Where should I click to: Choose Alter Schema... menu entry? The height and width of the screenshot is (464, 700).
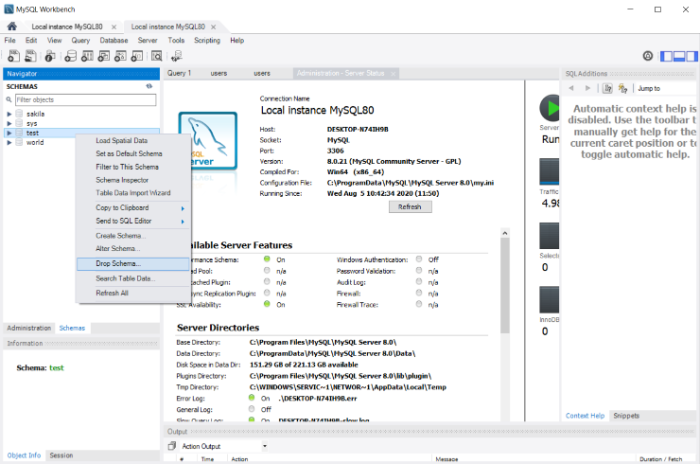[133, 248]
